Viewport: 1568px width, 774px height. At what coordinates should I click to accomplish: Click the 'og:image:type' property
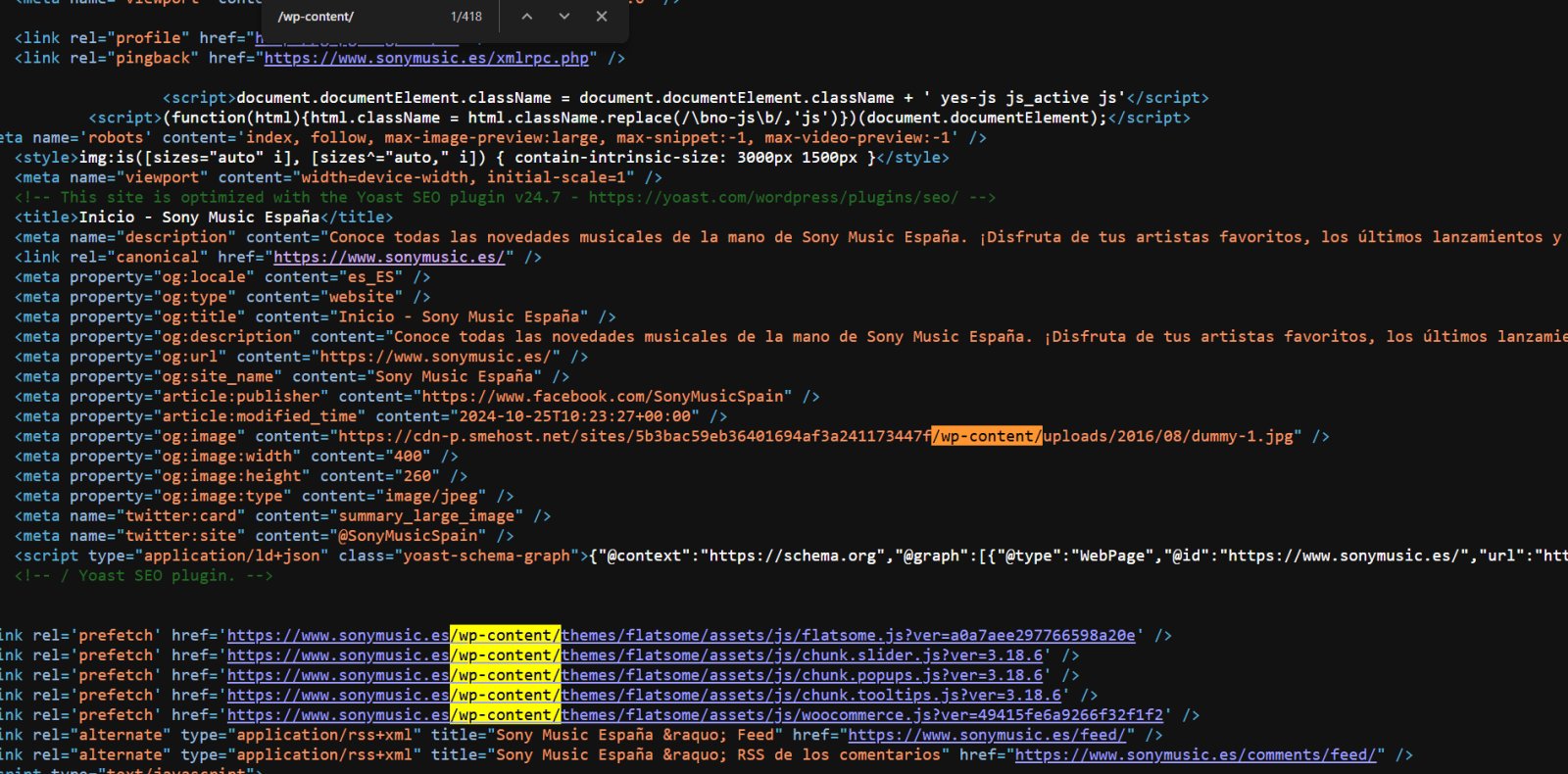click(222, 497)
